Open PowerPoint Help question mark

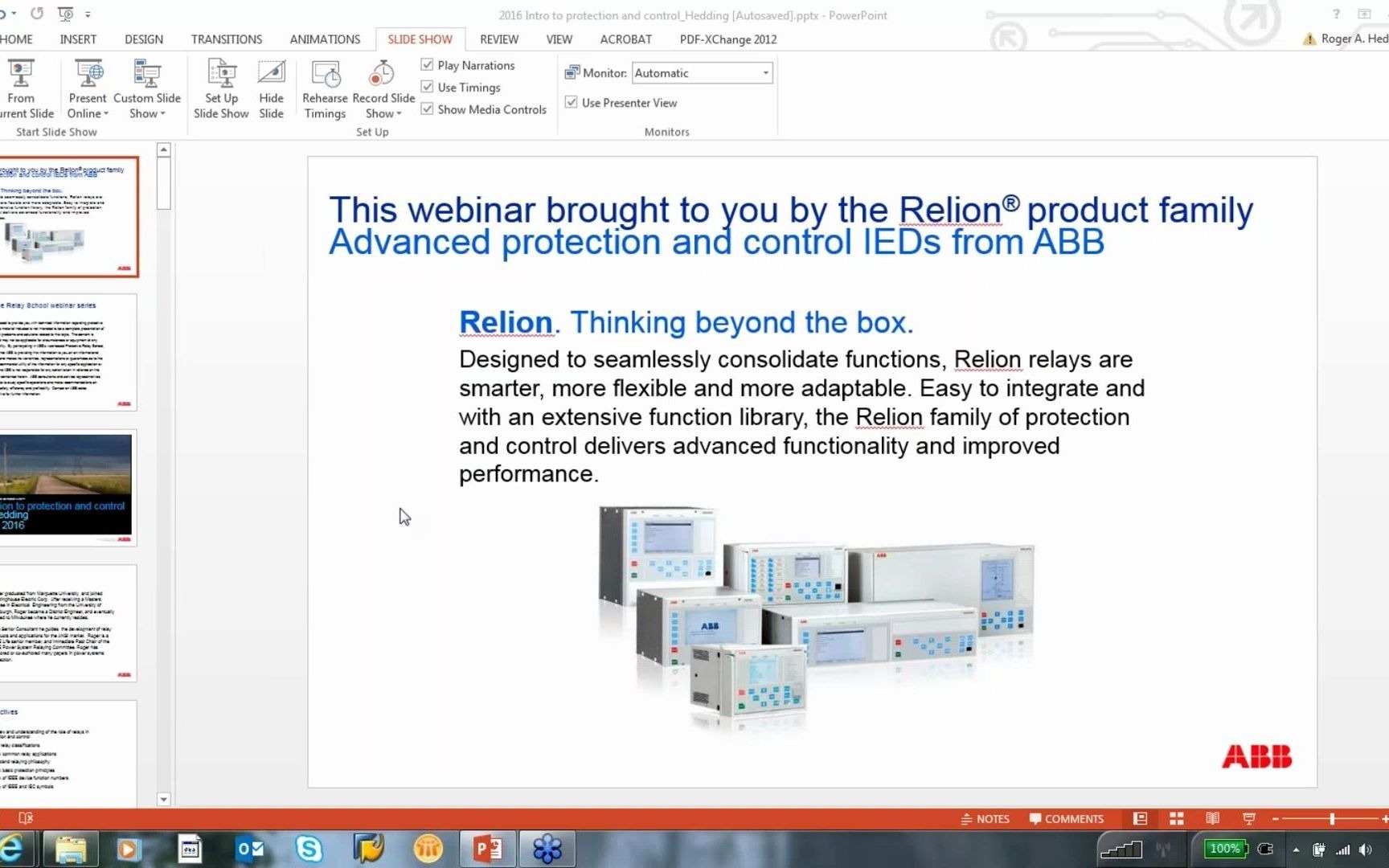[1336, 14]
